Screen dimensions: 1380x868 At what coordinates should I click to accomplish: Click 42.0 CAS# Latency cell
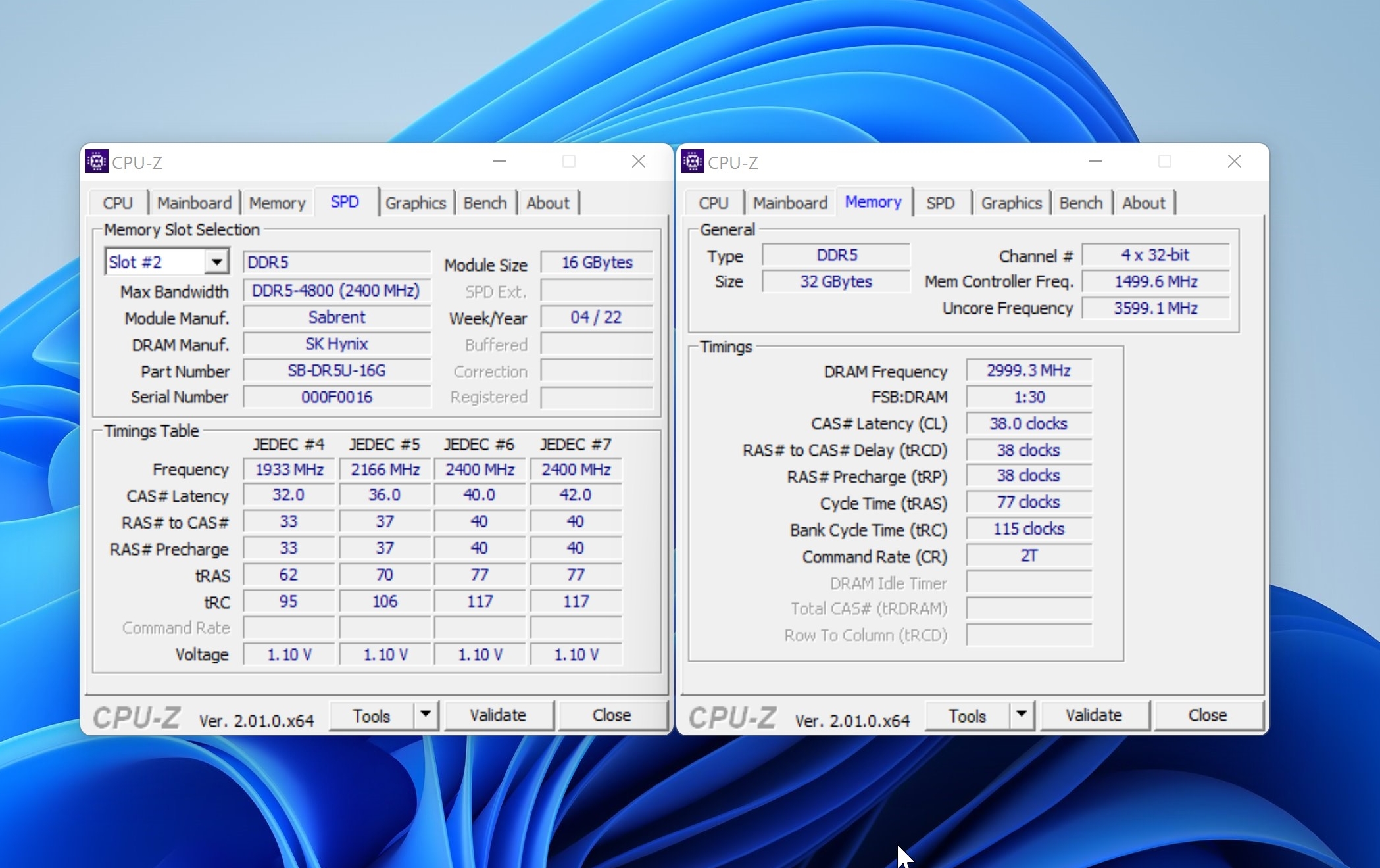point(576,495)
